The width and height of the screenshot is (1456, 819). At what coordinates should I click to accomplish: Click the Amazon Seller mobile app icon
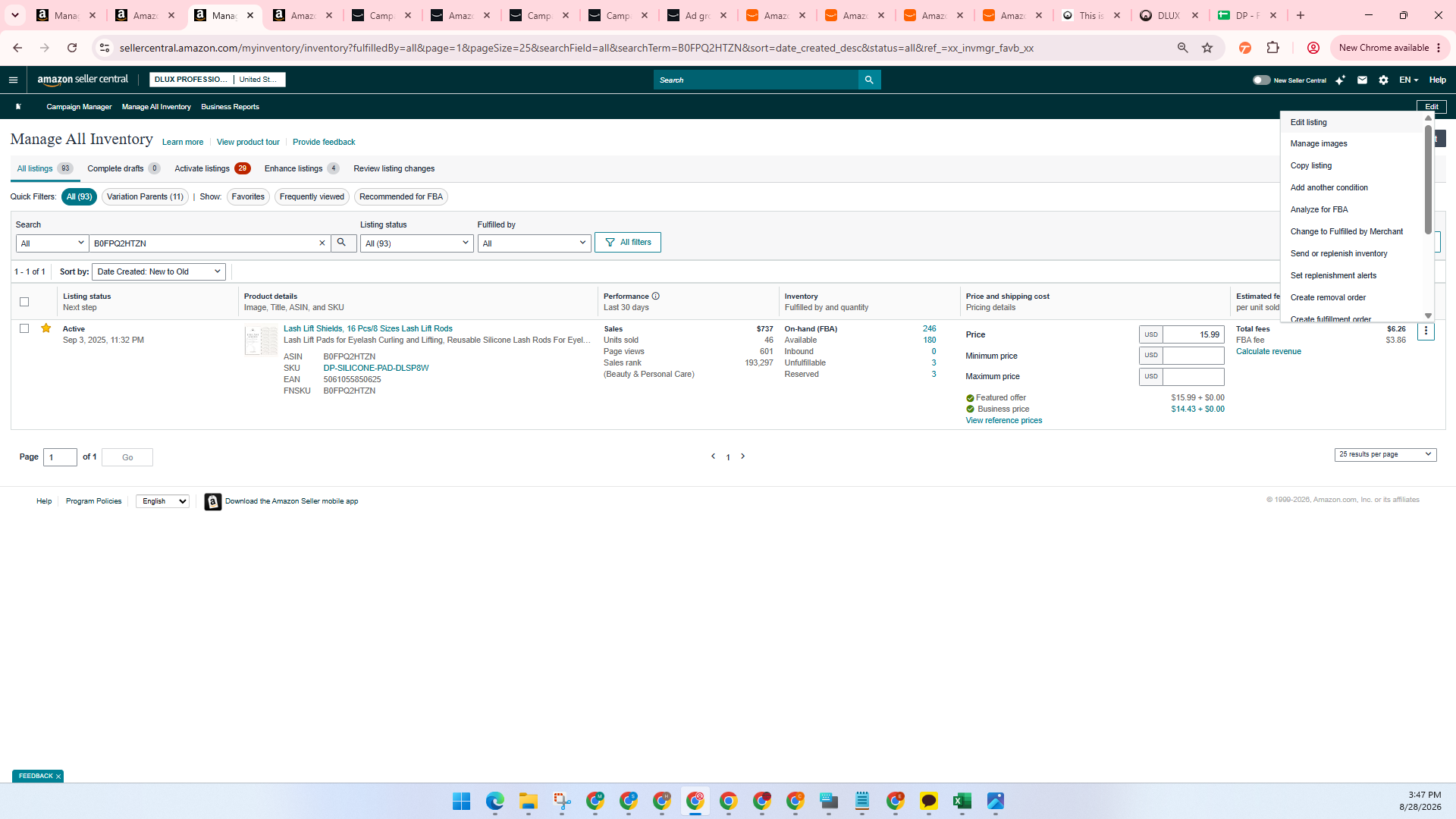[x=213, y=501]
